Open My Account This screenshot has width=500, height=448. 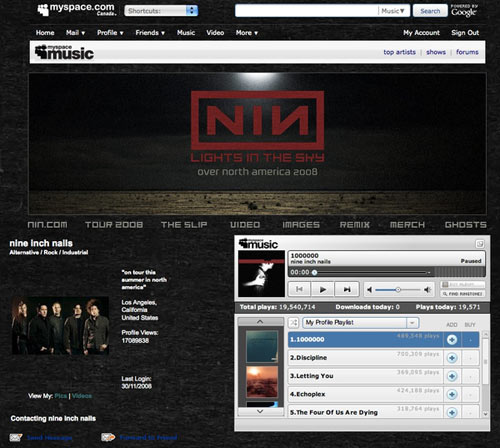[x=421, y=33]
